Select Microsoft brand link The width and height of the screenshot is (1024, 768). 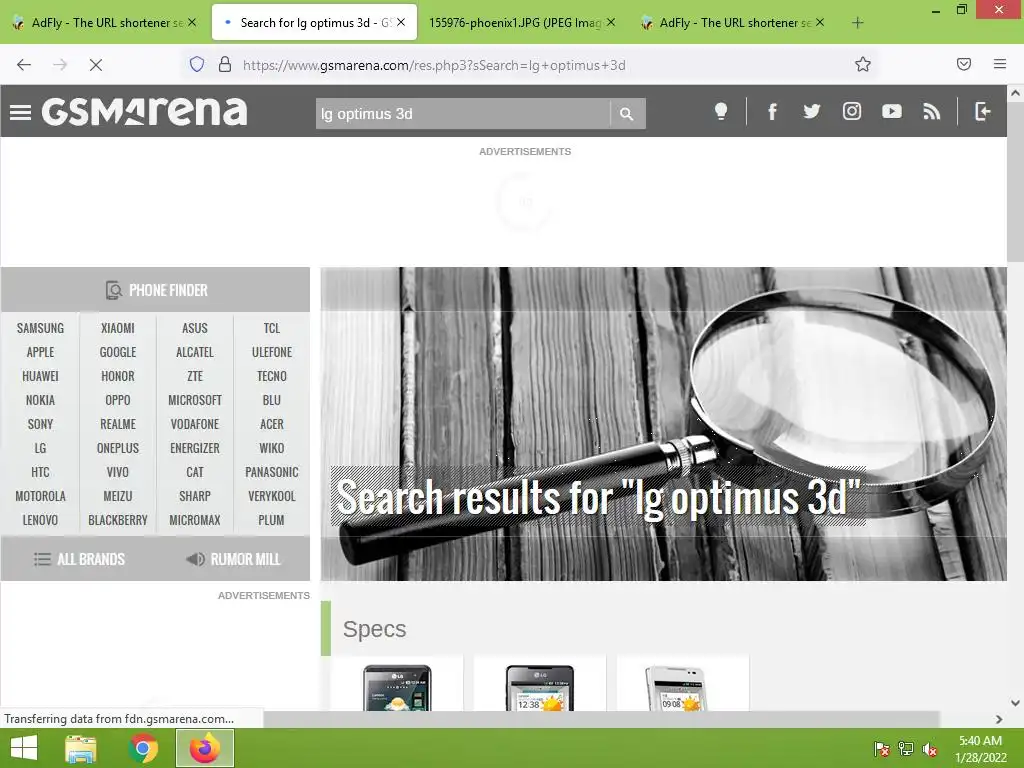(x=195, y=400)
